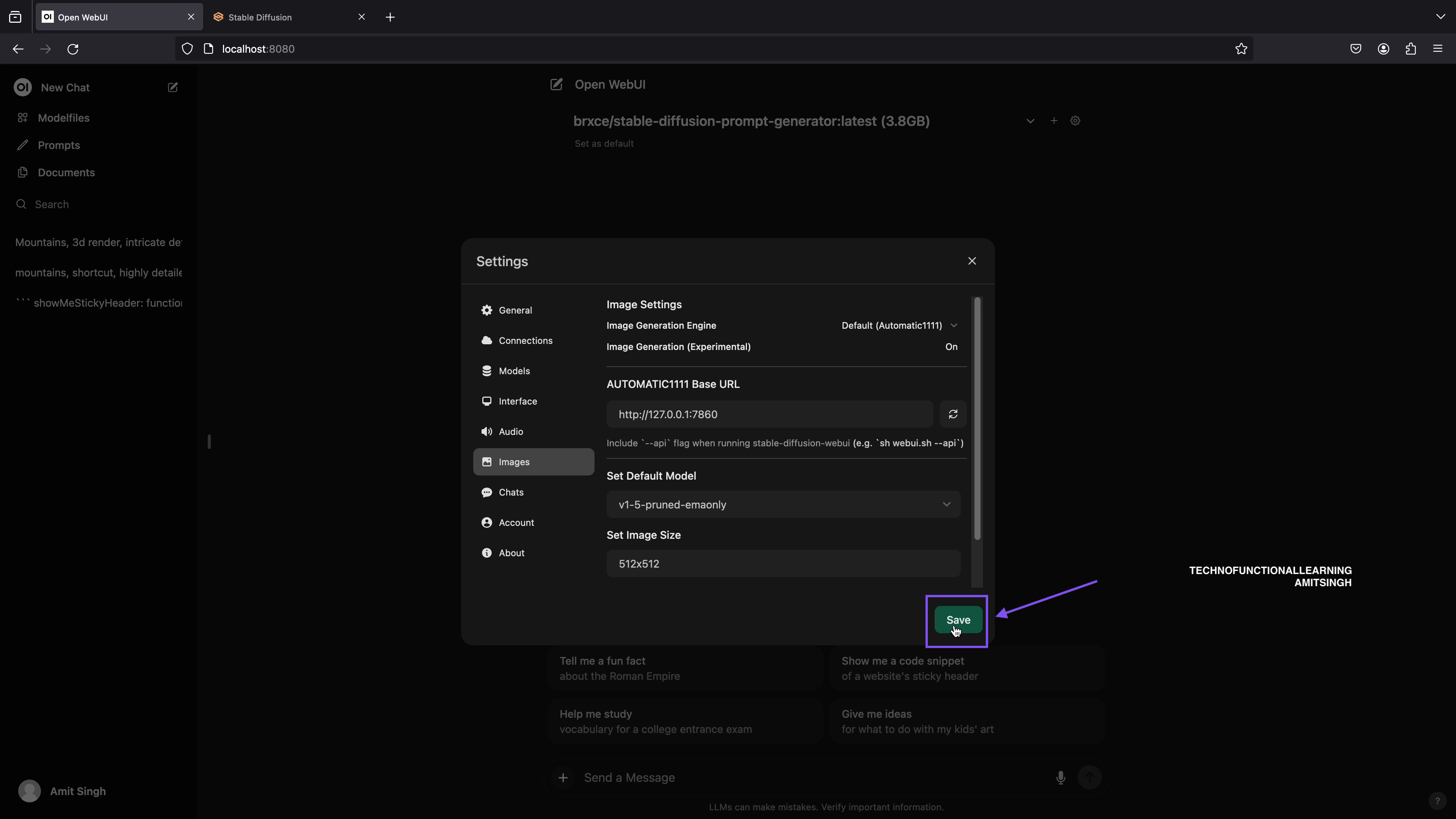Select the Audio settings section icon
This screenshot has width=1456, height=819.
coord(486,431)
